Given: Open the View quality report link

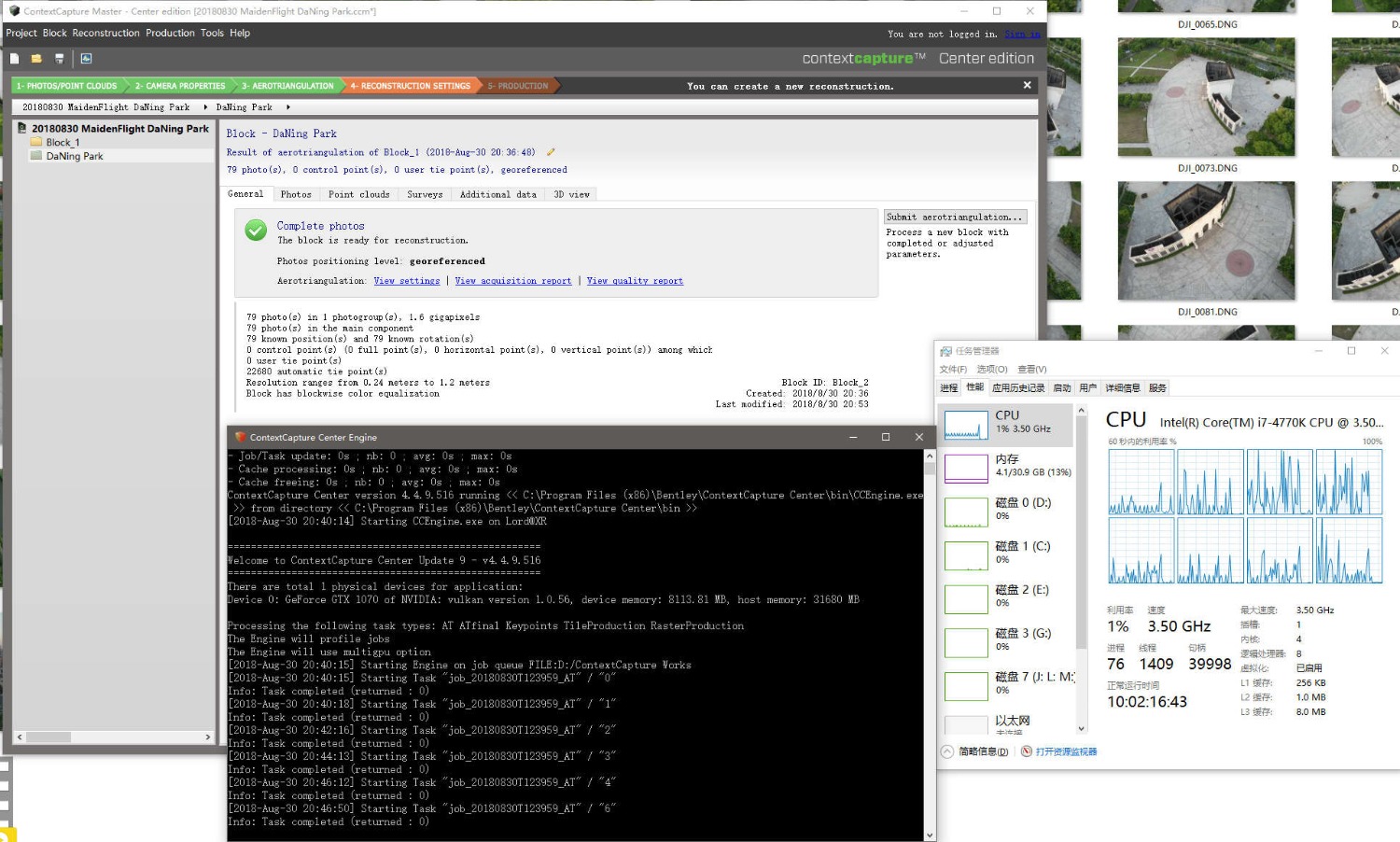Looking at the screenshot, I should click(x=635, y=281).
